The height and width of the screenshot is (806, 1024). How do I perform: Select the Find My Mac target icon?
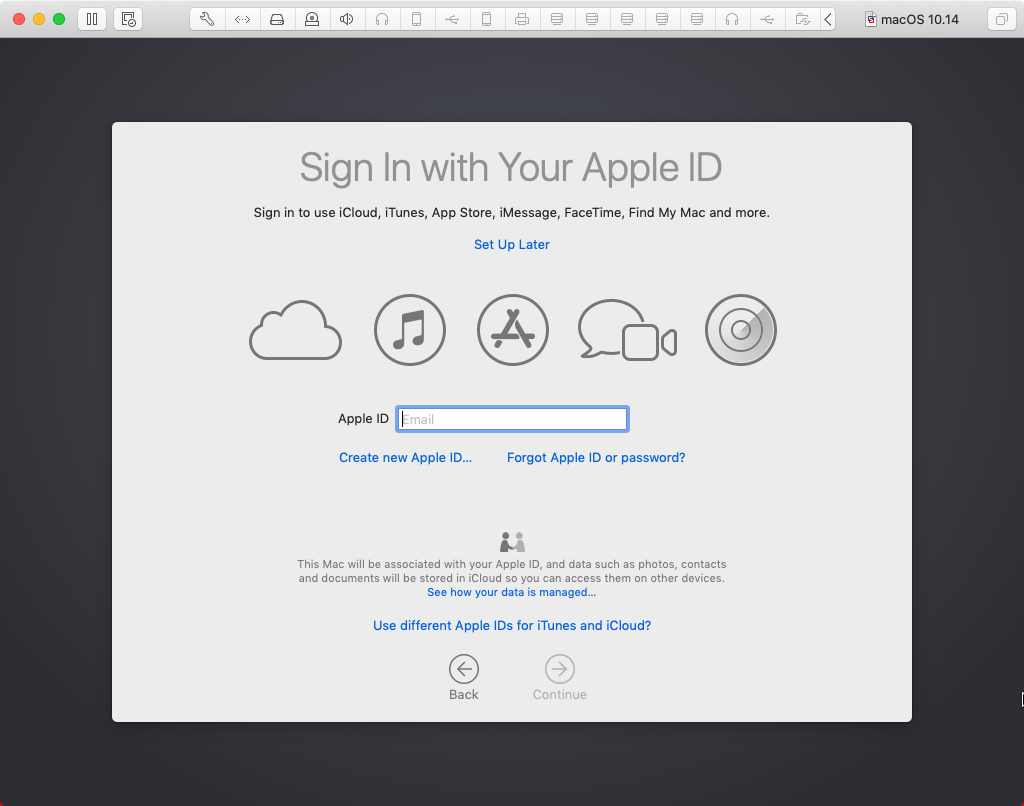pos(740,330)
